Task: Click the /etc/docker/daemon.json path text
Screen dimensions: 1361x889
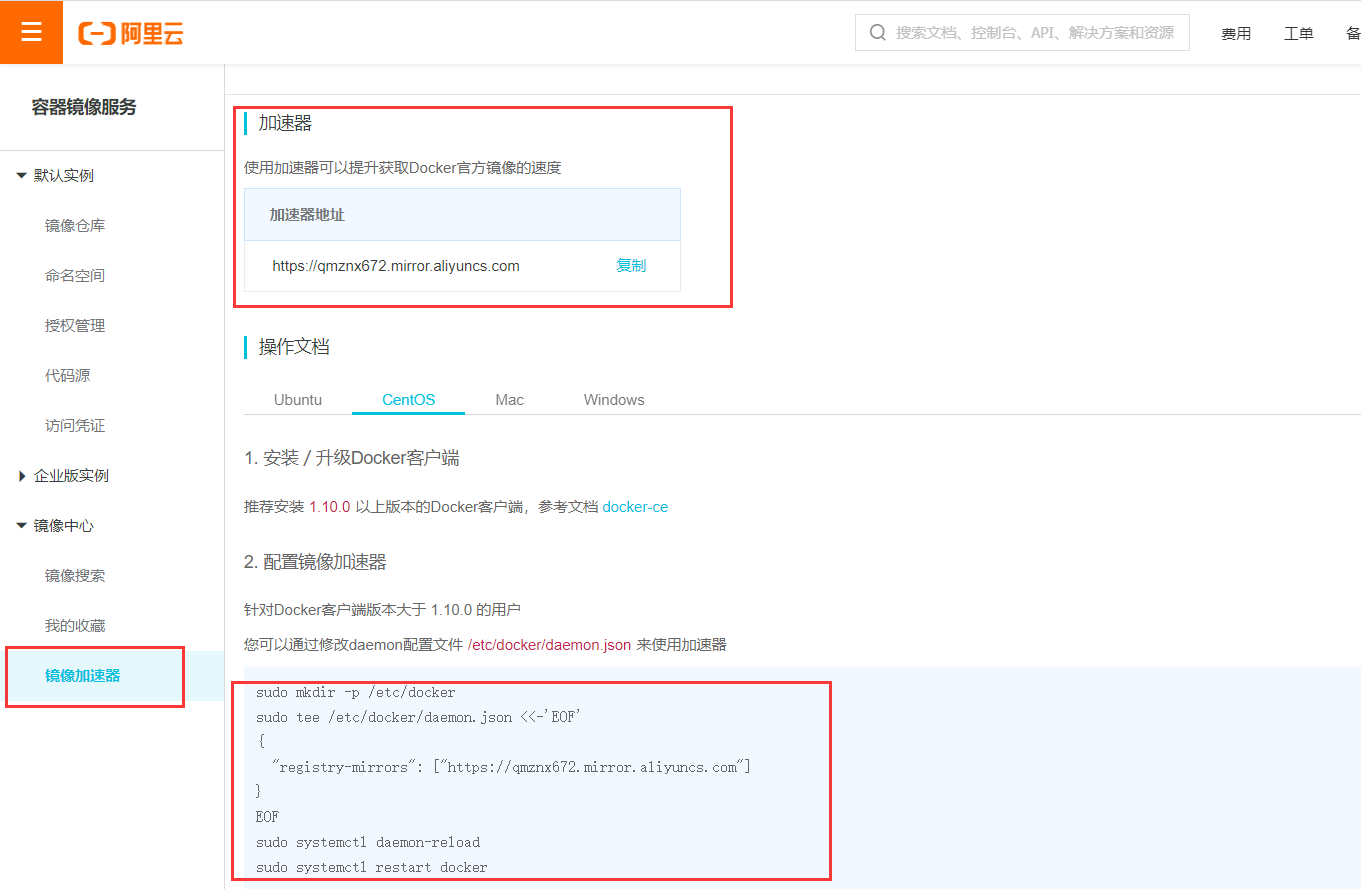Action: [549, 645]
